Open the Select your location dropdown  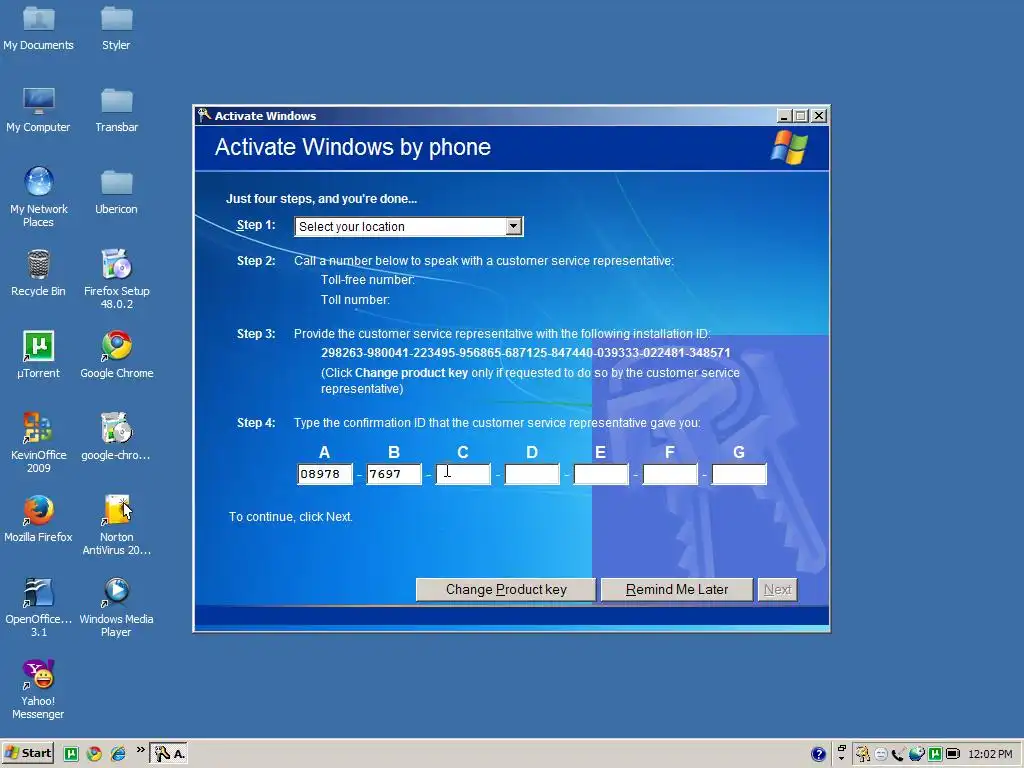pyautogui.click(x=408, y=227)
